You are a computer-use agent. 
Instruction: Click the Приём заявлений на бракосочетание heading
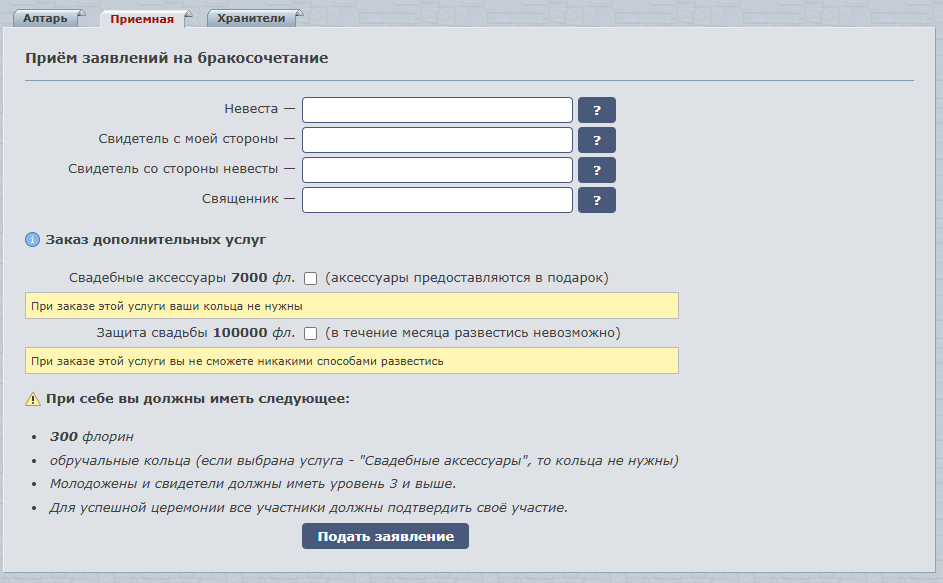pyautogui.click(x=177, y=58)
